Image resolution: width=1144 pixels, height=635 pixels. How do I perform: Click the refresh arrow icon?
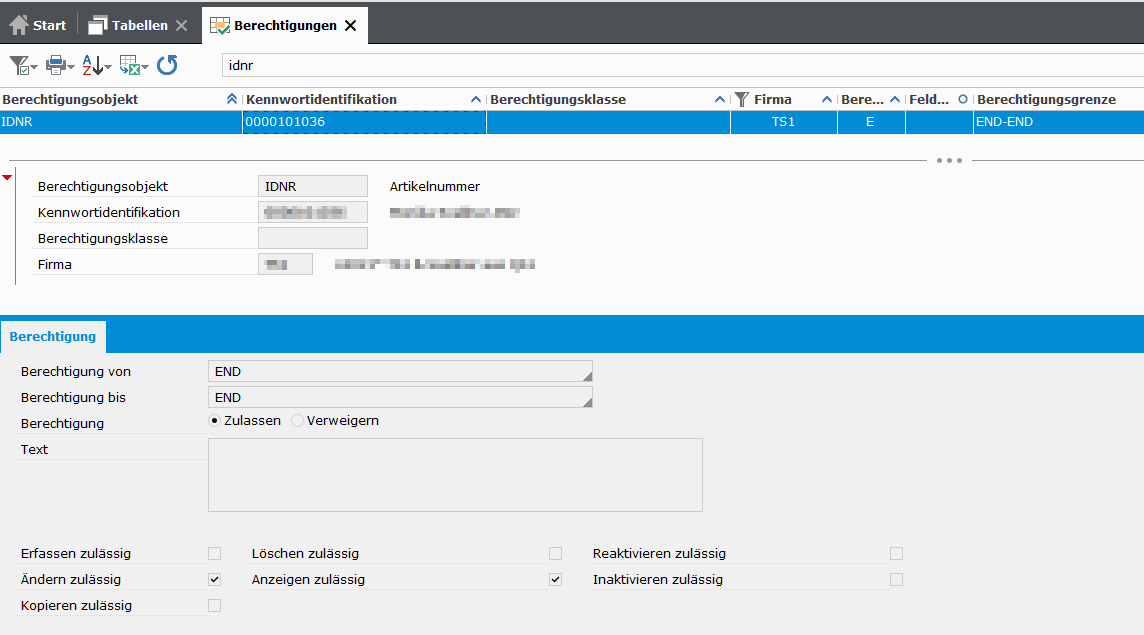click(x=167, y=66)
